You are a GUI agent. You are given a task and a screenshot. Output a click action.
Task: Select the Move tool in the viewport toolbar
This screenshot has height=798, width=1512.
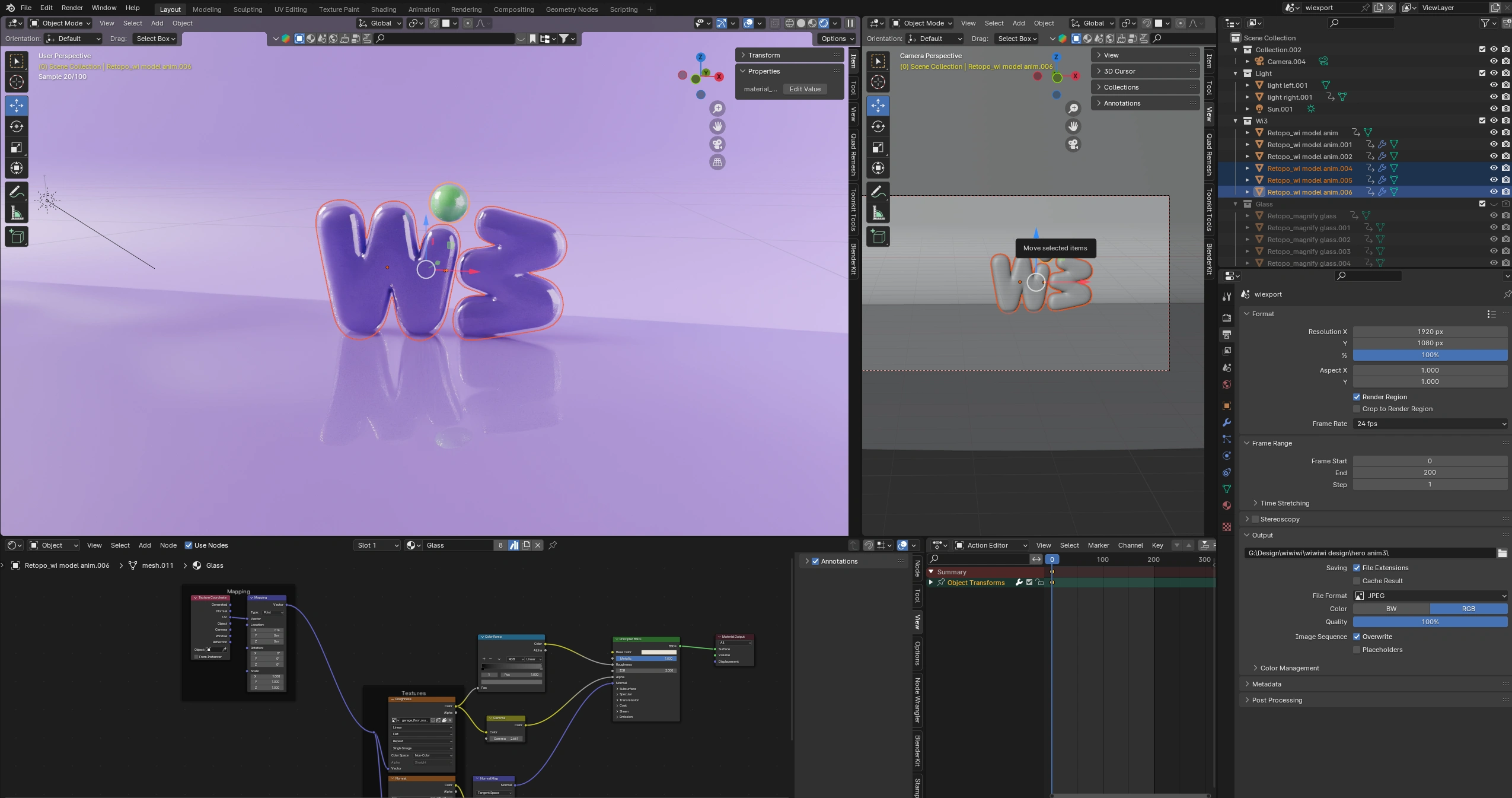[16, 106]
